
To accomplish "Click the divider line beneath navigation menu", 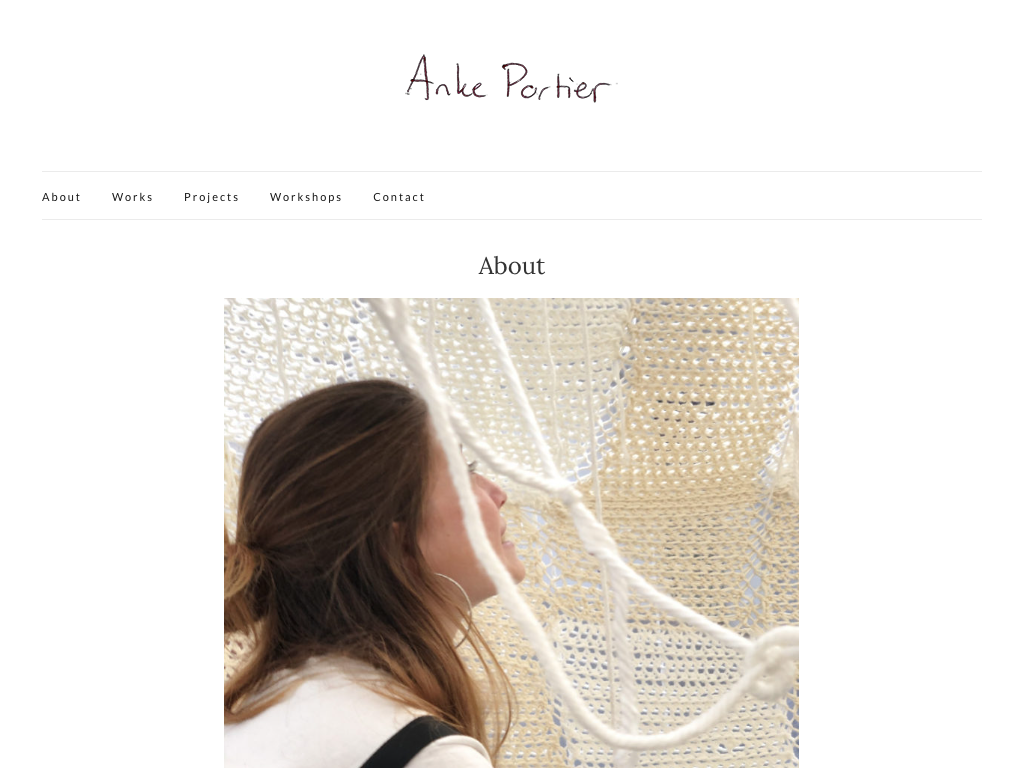I will (511, 219).
